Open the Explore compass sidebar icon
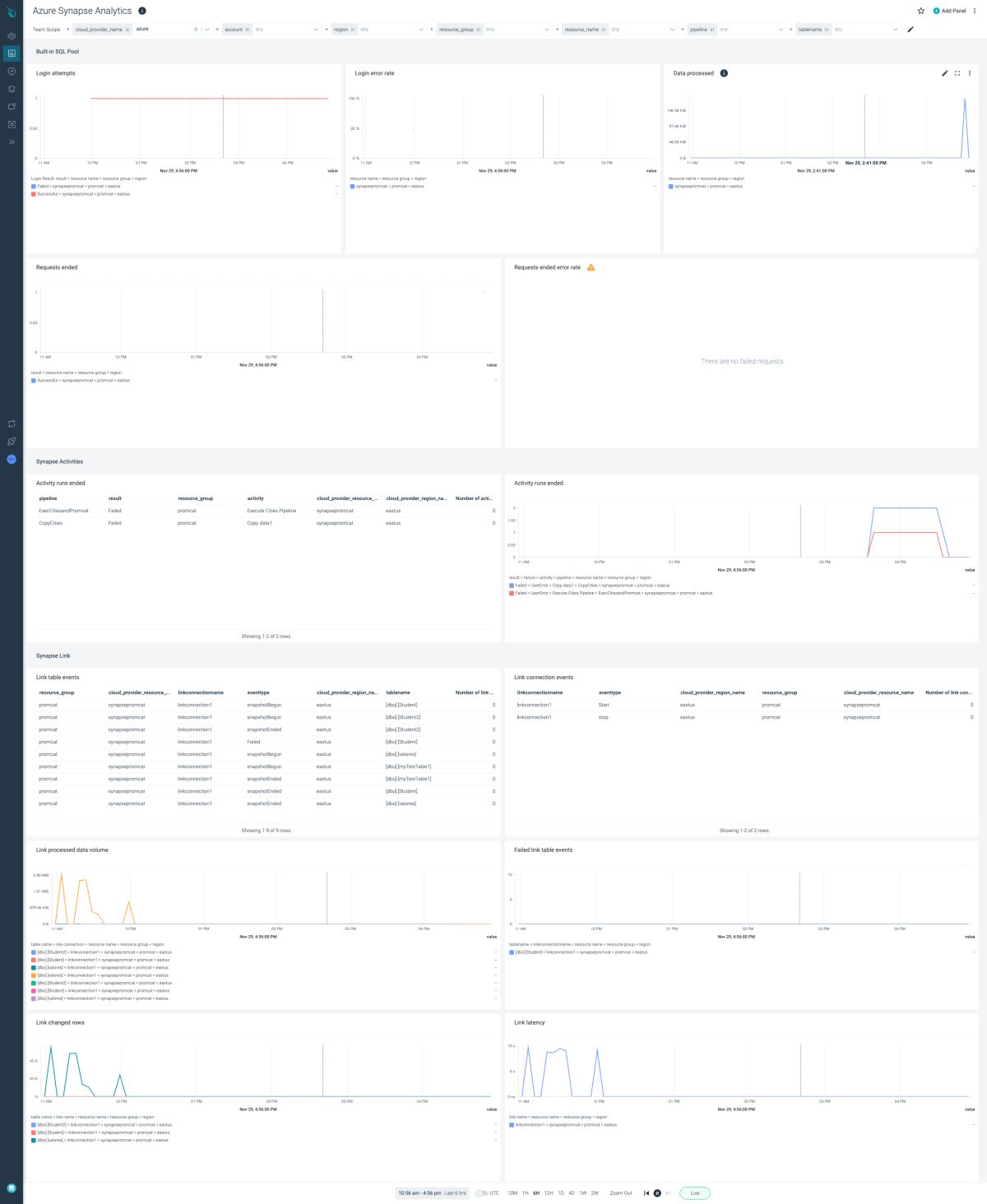This screenshot has height=1204, width=987. point(12,72)
